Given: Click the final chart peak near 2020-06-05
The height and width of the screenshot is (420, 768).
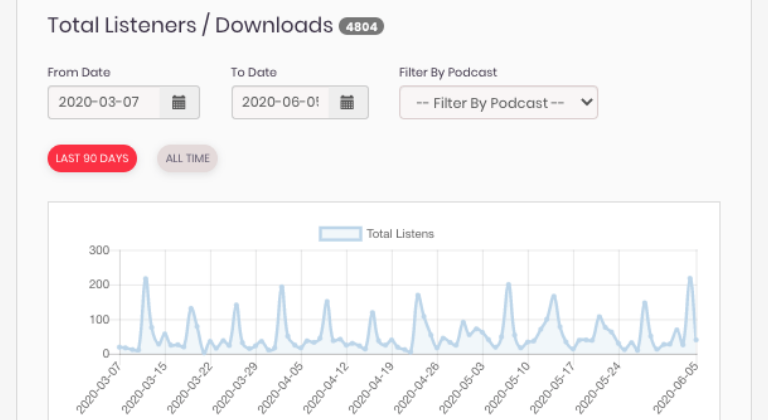Looking at the screenshot, I should click(690, 278).
